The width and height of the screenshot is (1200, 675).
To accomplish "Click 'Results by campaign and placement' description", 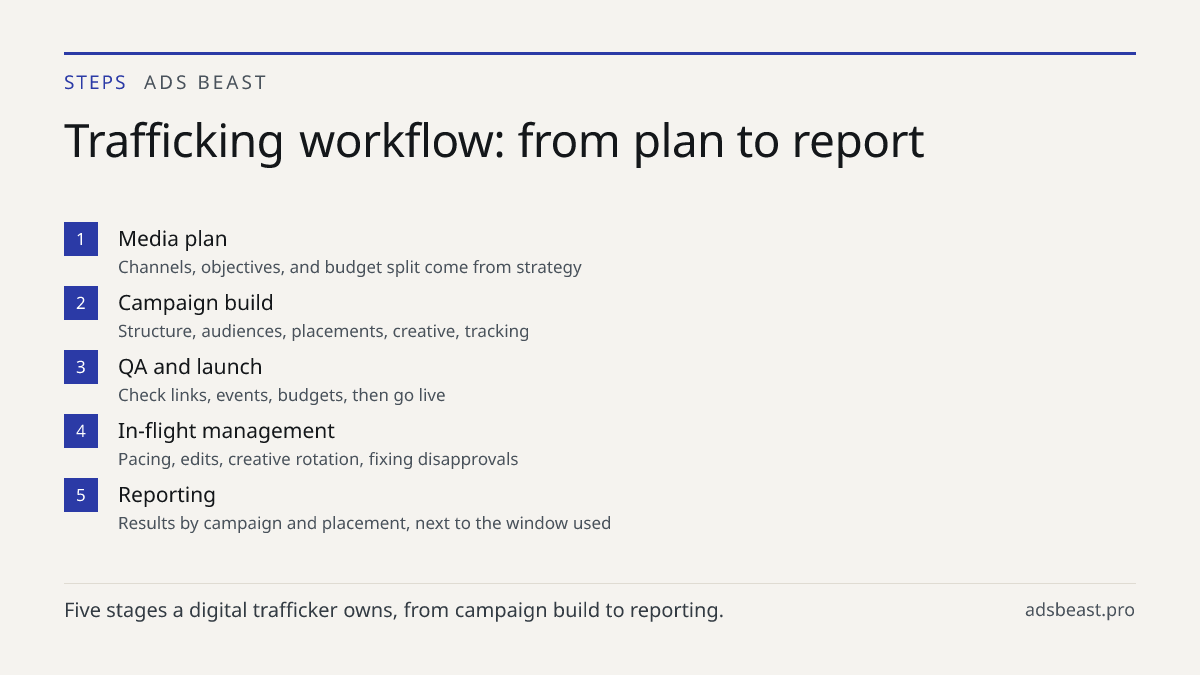I will [364, 523].
